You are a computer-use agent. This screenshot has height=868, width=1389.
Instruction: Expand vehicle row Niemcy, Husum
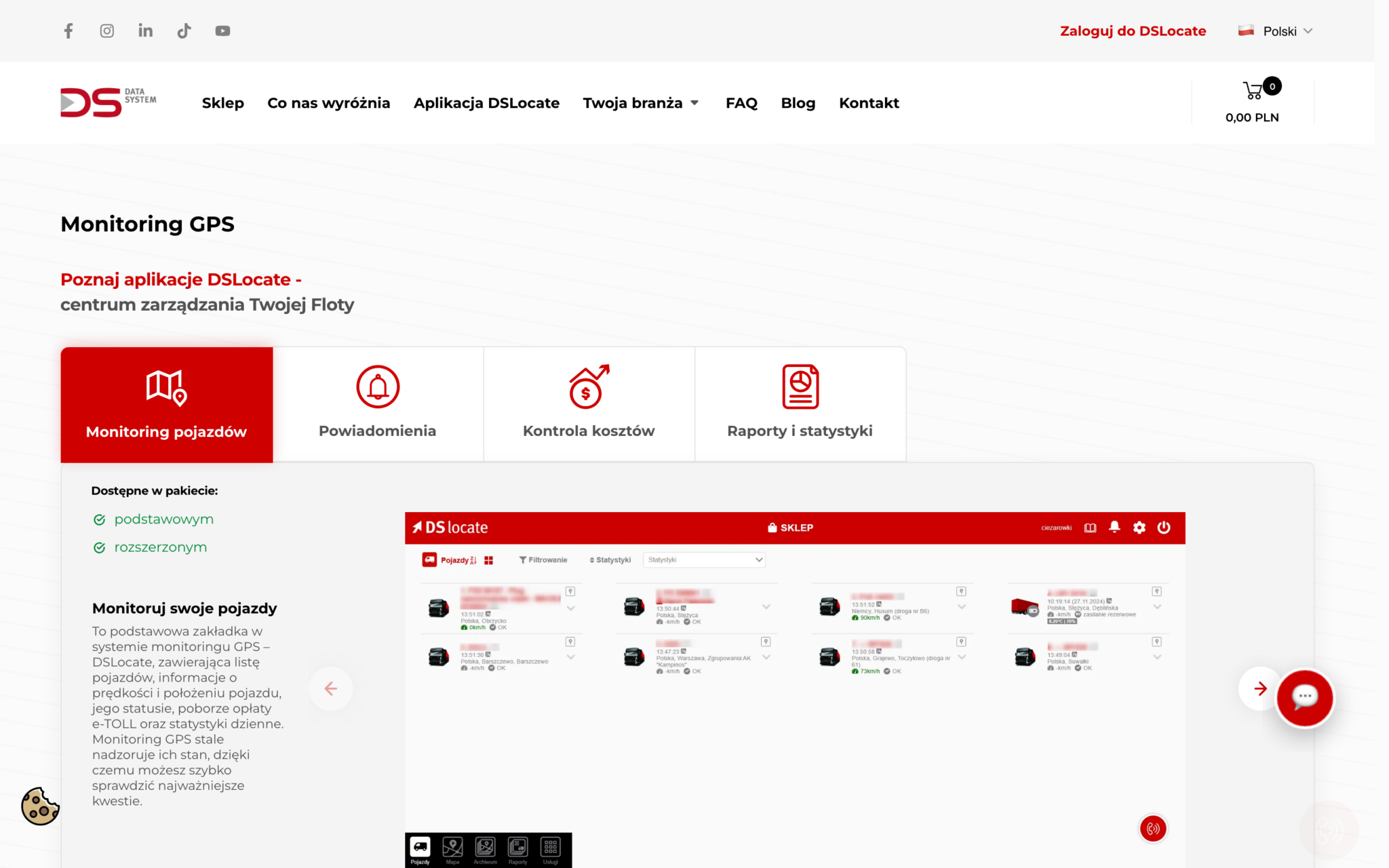click(961, 607)
